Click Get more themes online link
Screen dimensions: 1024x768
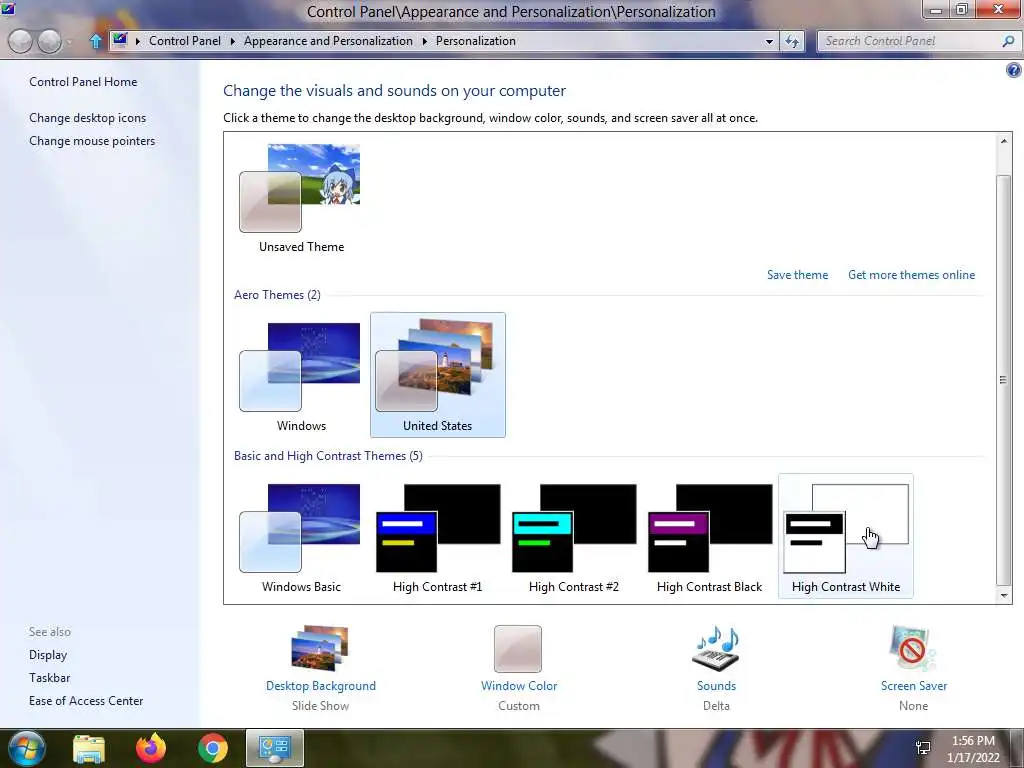tap(911, 275)
